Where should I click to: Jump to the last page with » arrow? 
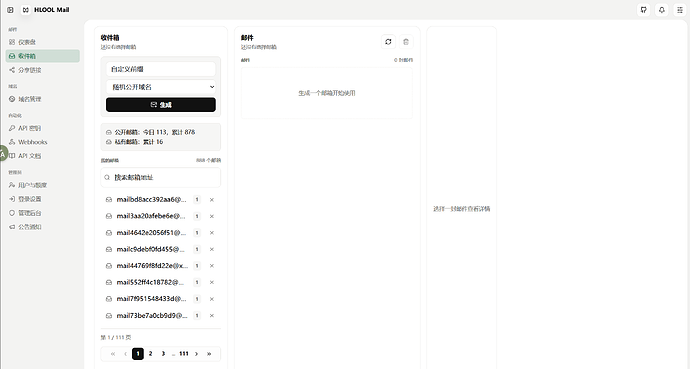coord(209,354)
